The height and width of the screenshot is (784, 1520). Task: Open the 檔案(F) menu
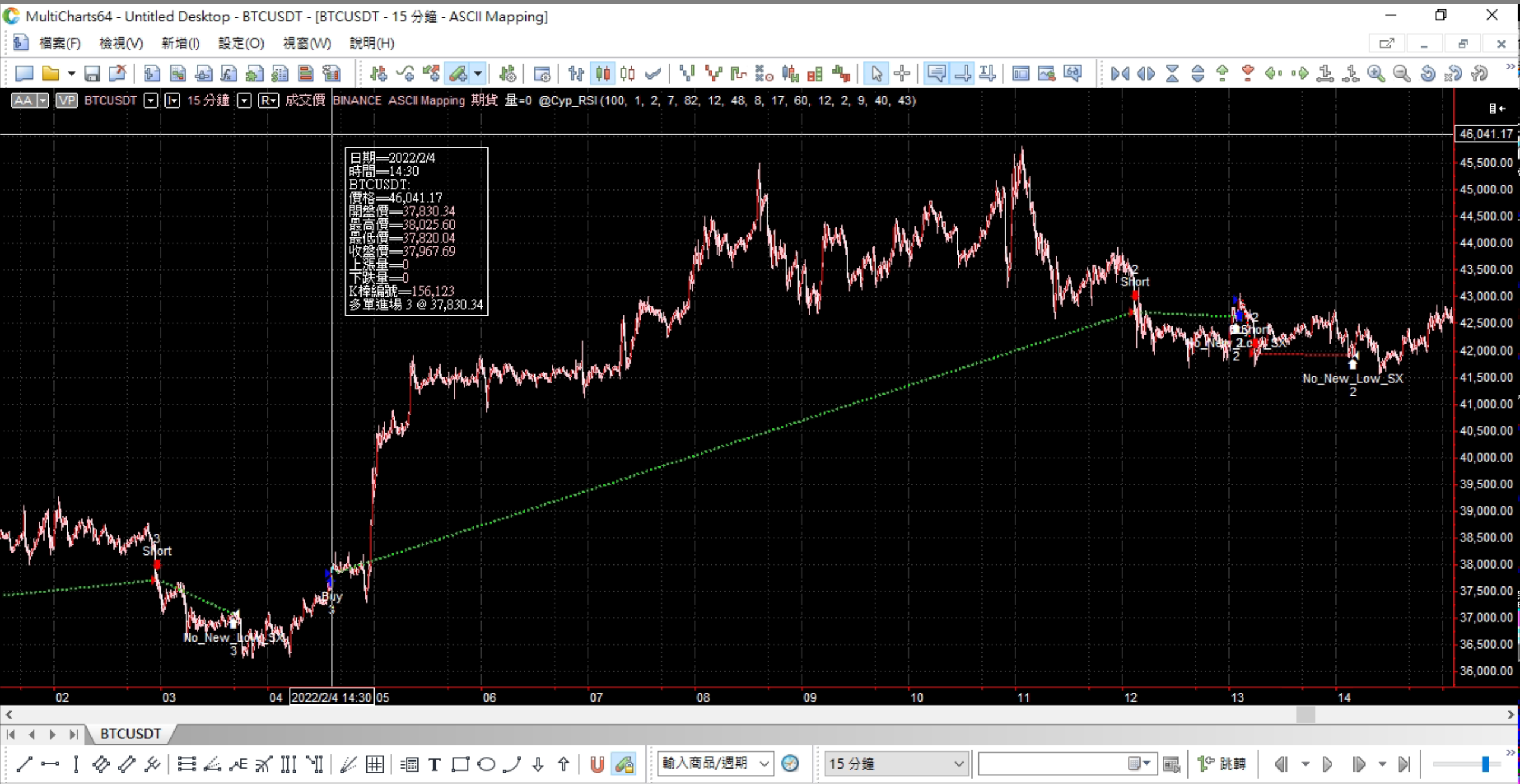(x=59, y=43)
